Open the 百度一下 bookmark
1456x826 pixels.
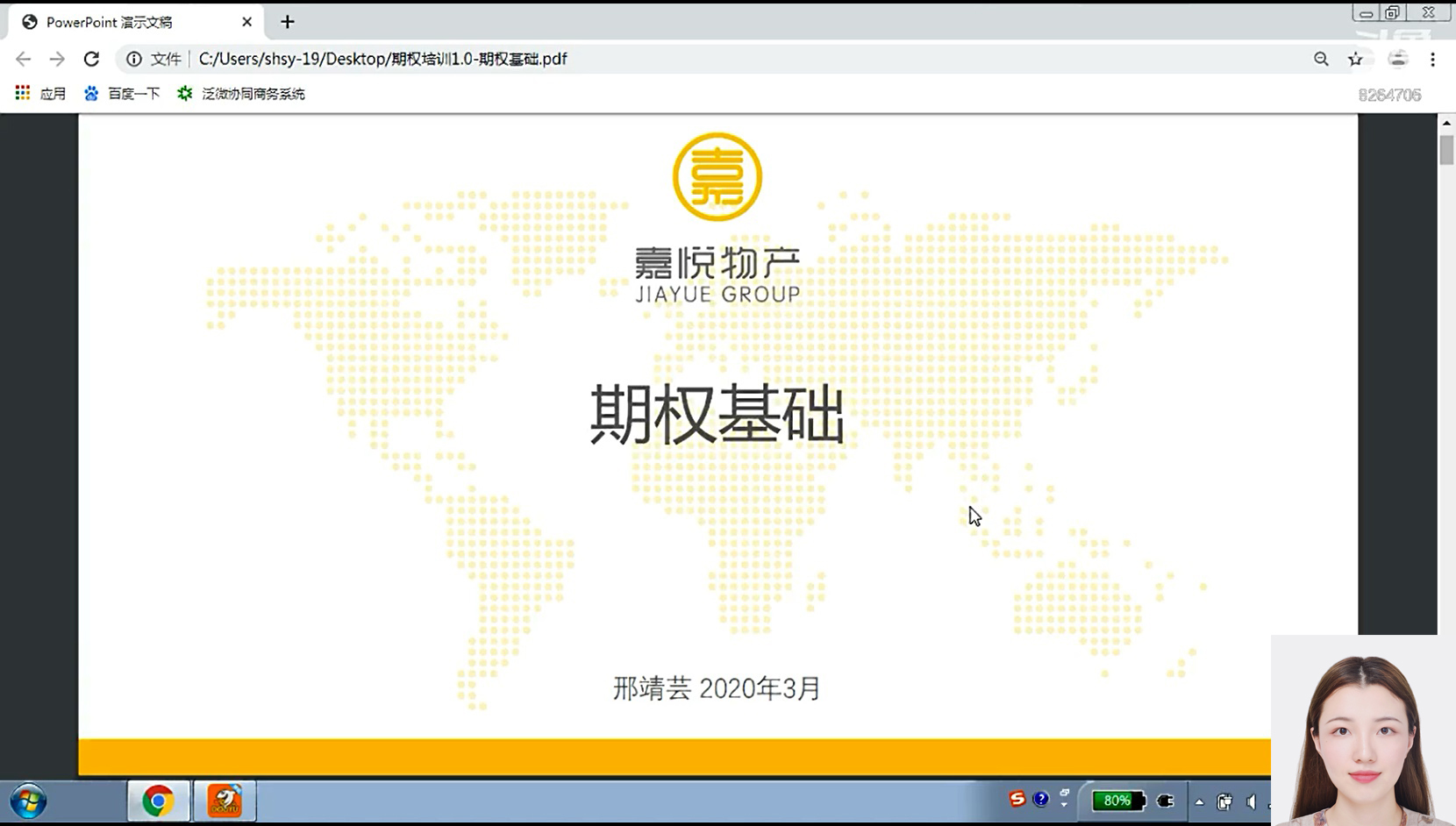coord(122,93)
